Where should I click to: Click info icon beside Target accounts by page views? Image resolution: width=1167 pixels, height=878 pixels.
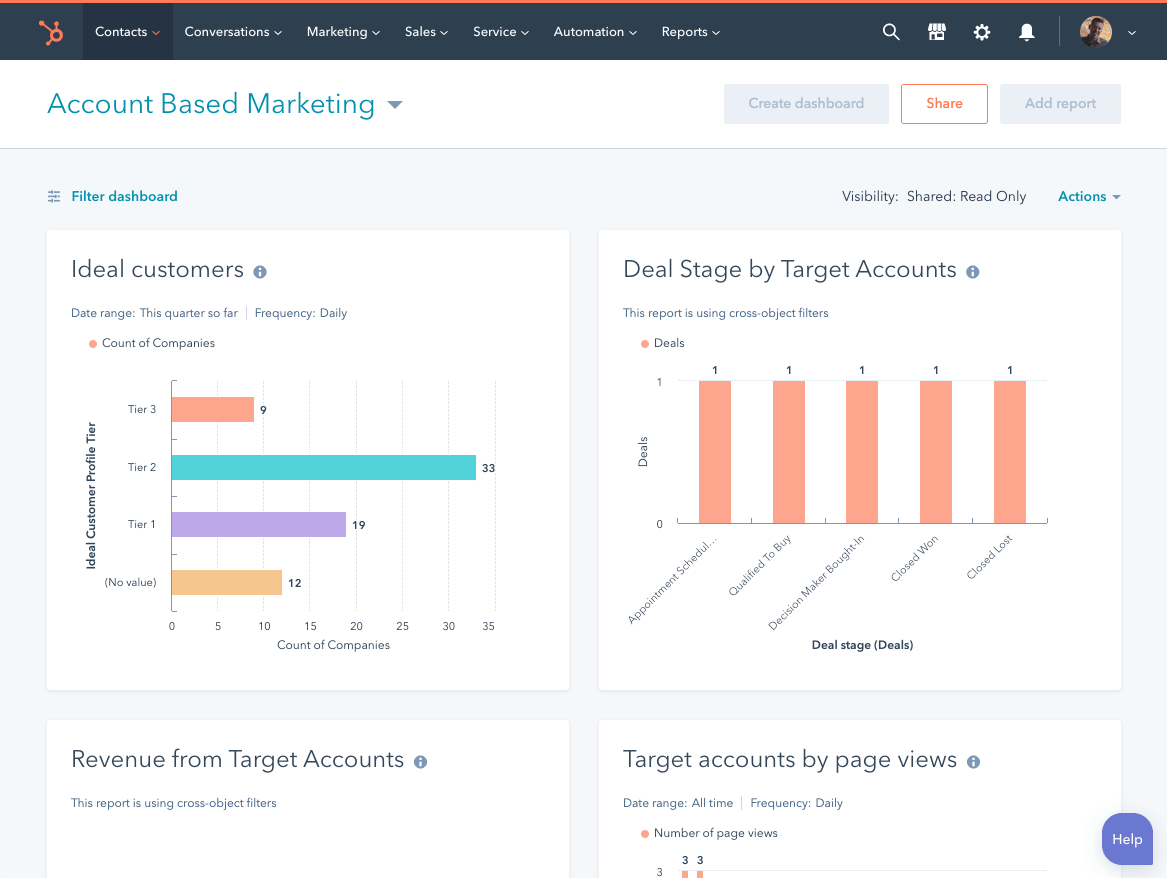[974, 761]
